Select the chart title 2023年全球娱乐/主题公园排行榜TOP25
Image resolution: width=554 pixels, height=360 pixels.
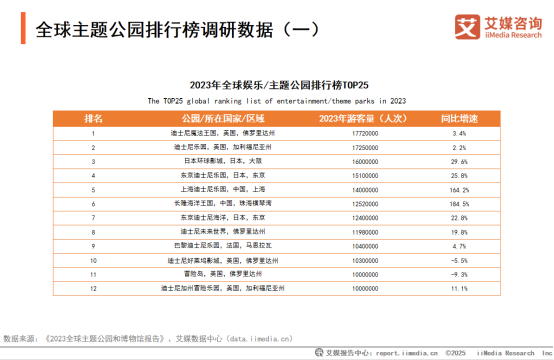(x=279, y=85)
